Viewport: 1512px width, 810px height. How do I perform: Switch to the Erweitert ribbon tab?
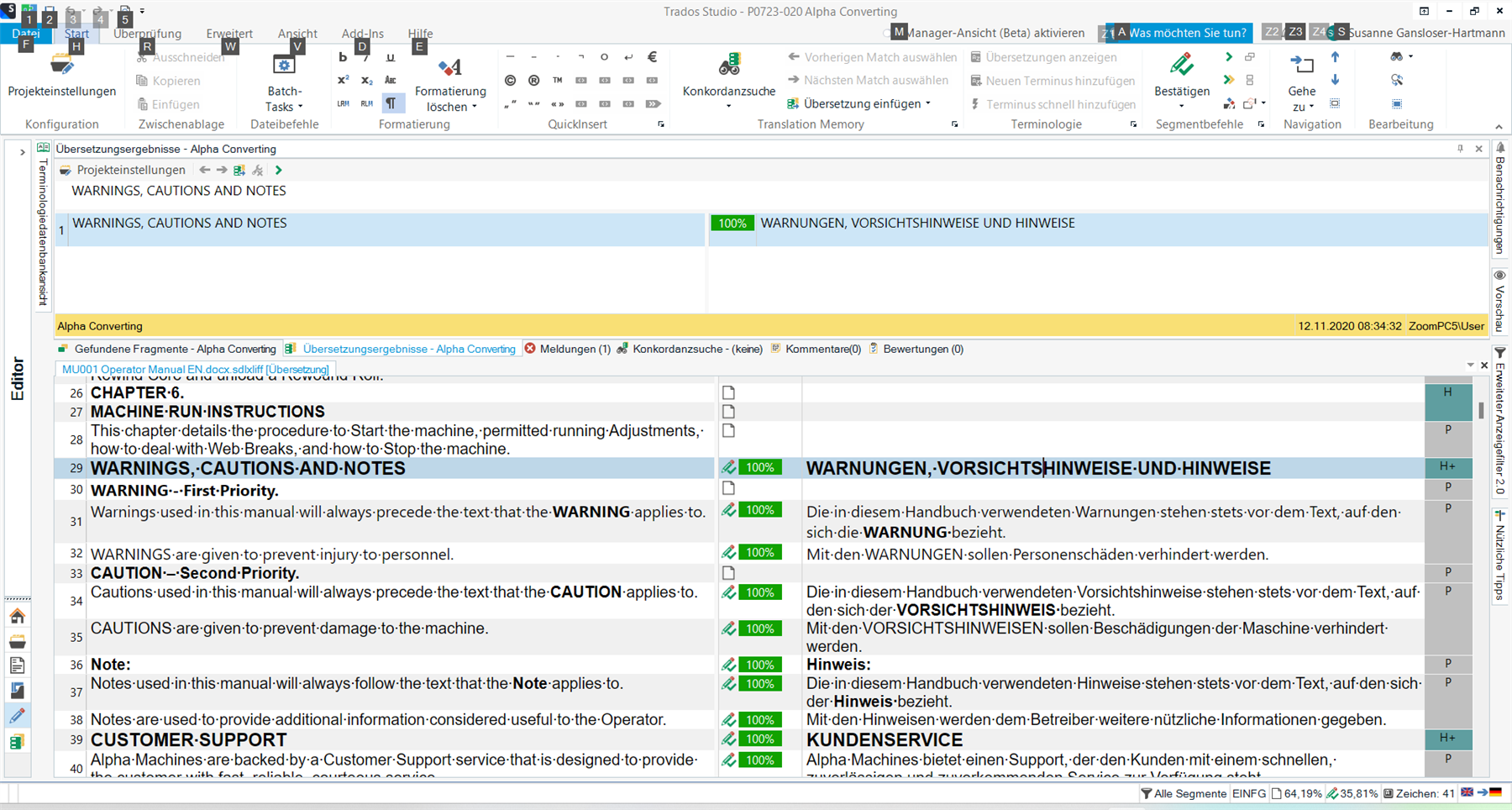229,34
